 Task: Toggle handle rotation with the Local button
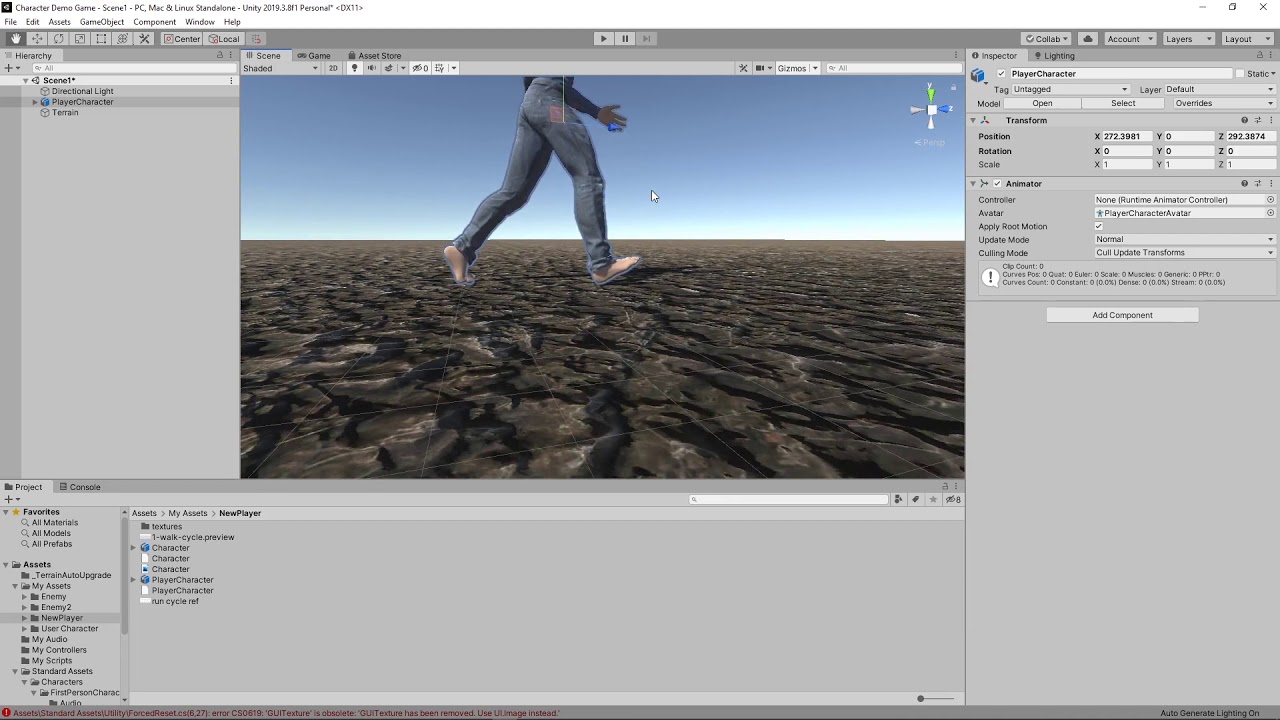pos(224,39)
